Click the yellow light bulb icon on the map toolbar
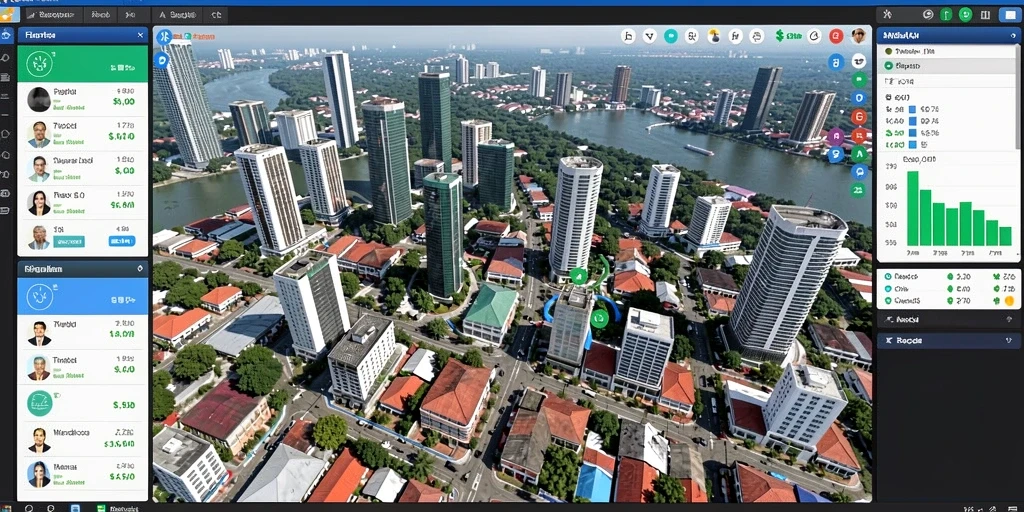This screenshot has height=512, width=1024. (713, 37)
